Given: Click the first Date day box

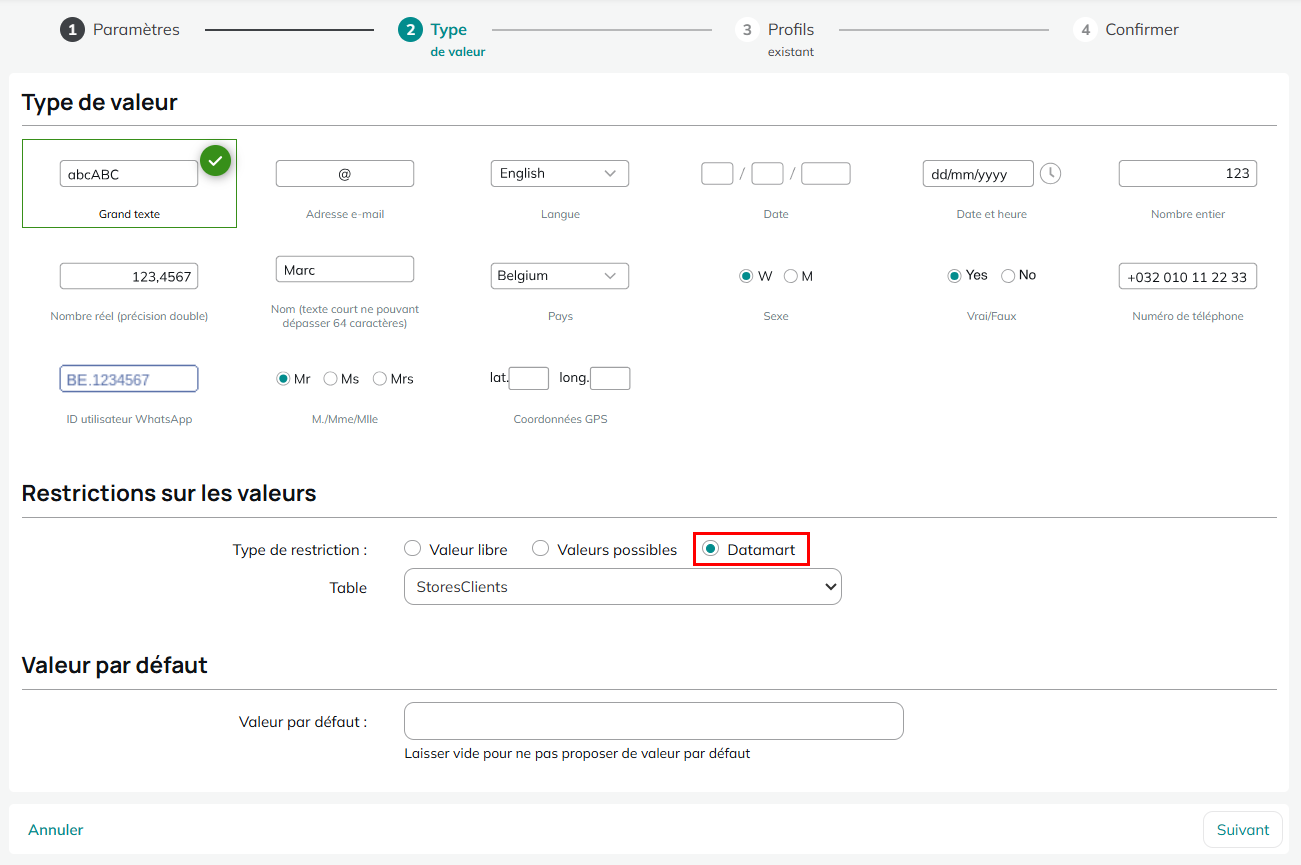Looking at the screenshot, I should [718, 173].
